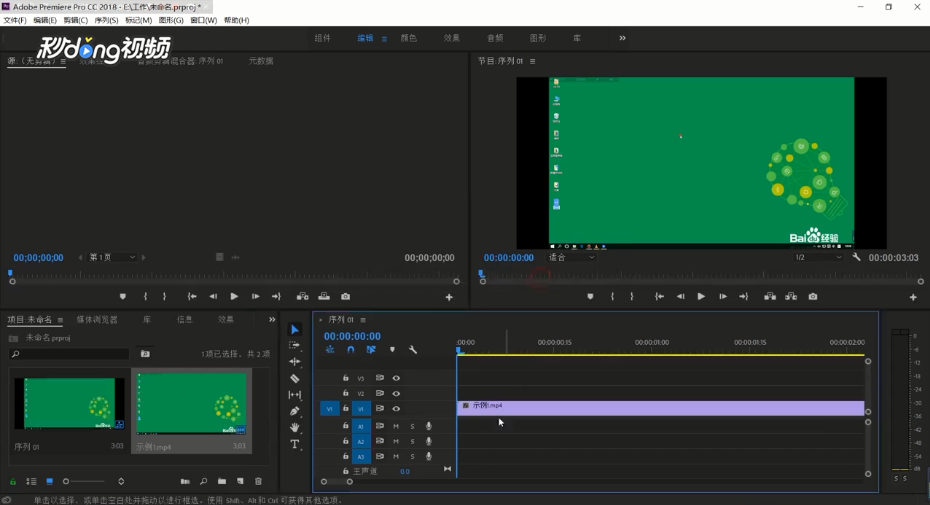Click new bin folder icon in Project panel
This screenshot has width=930, height=505.
click(222, 481)
